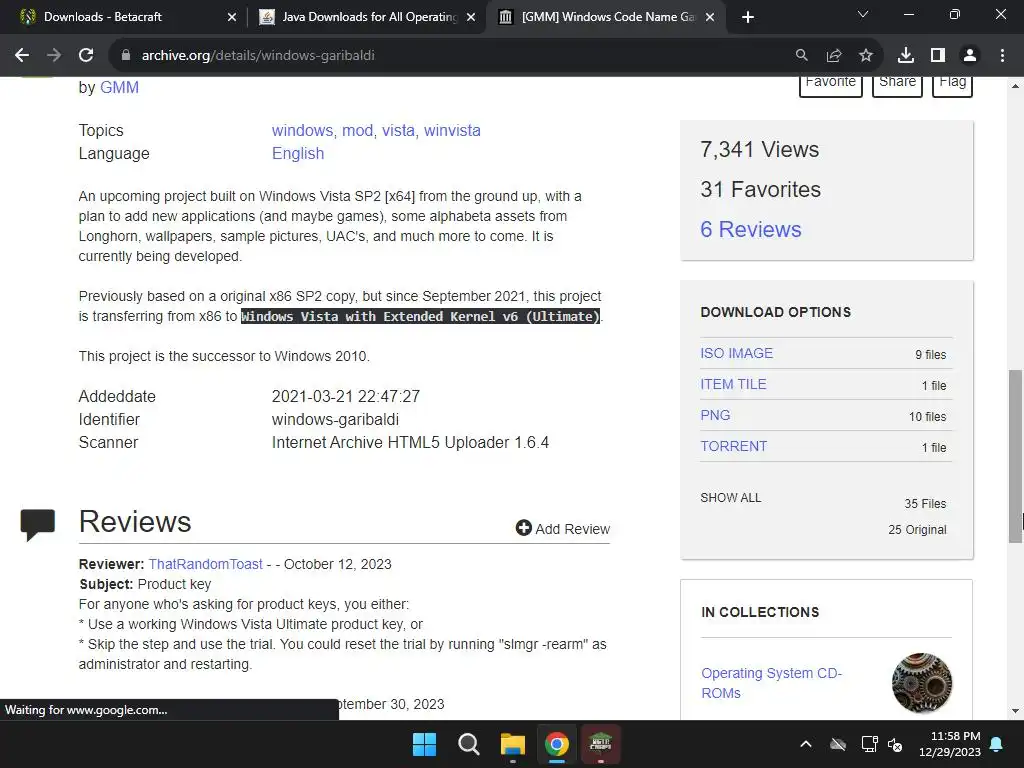Open Betacraft launcher taskbar icon

[600, 744]
